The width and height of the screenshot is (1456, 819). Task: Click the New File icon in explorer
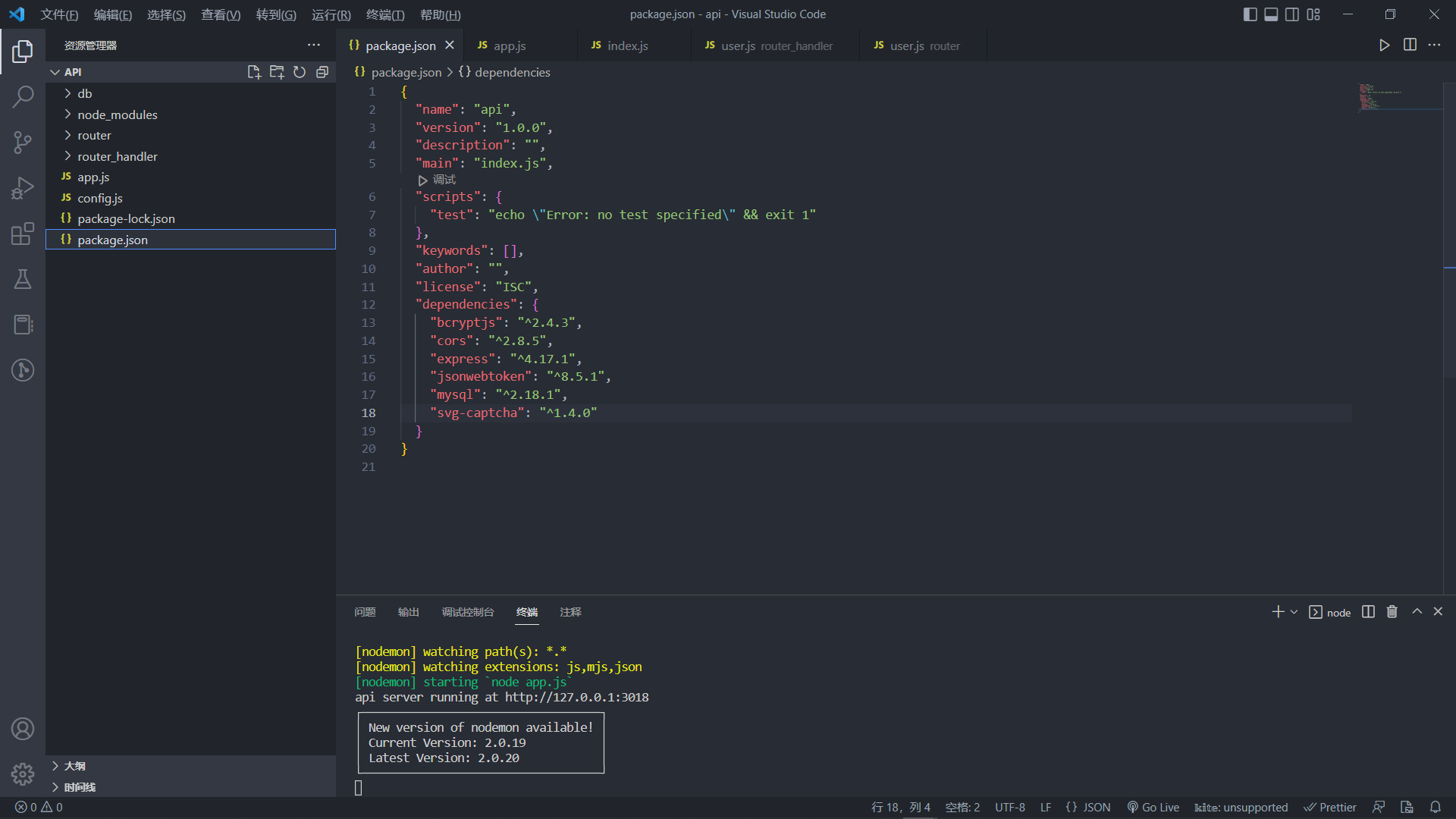254,72
